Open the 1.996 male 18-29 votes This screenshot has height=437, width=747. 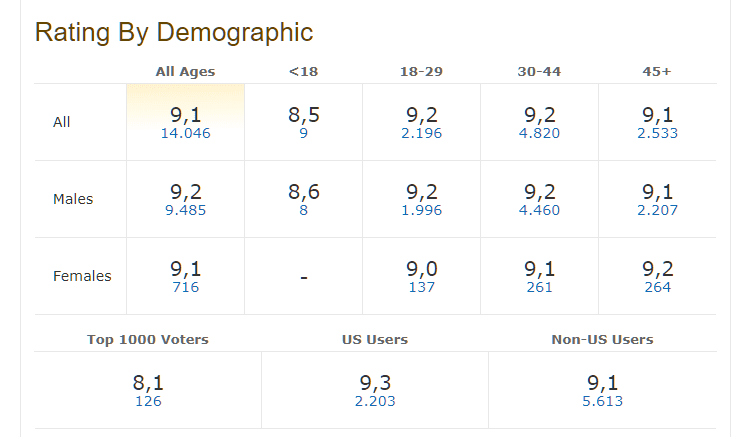[421, 210]
